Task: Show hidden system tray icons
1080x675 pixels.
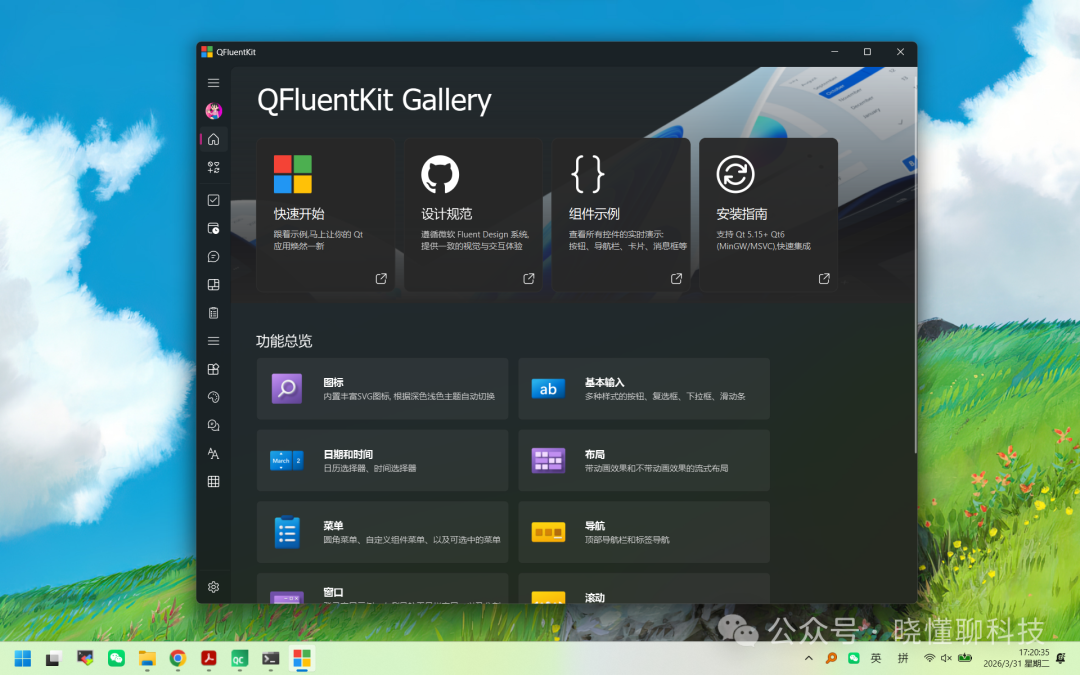Action: tap(809, 658)
